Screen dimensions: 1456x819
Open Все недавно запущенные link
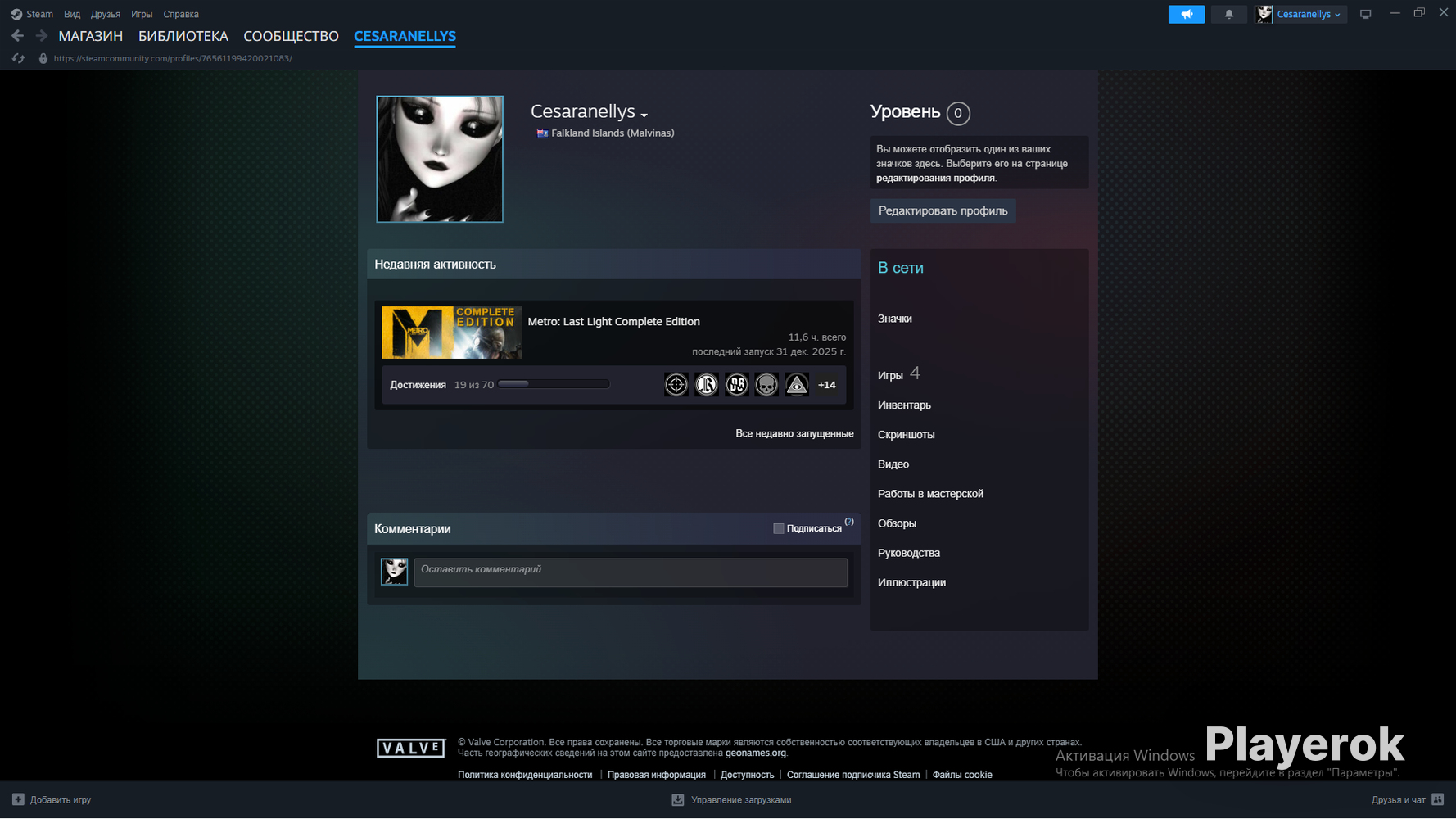[x=794, y=433]
